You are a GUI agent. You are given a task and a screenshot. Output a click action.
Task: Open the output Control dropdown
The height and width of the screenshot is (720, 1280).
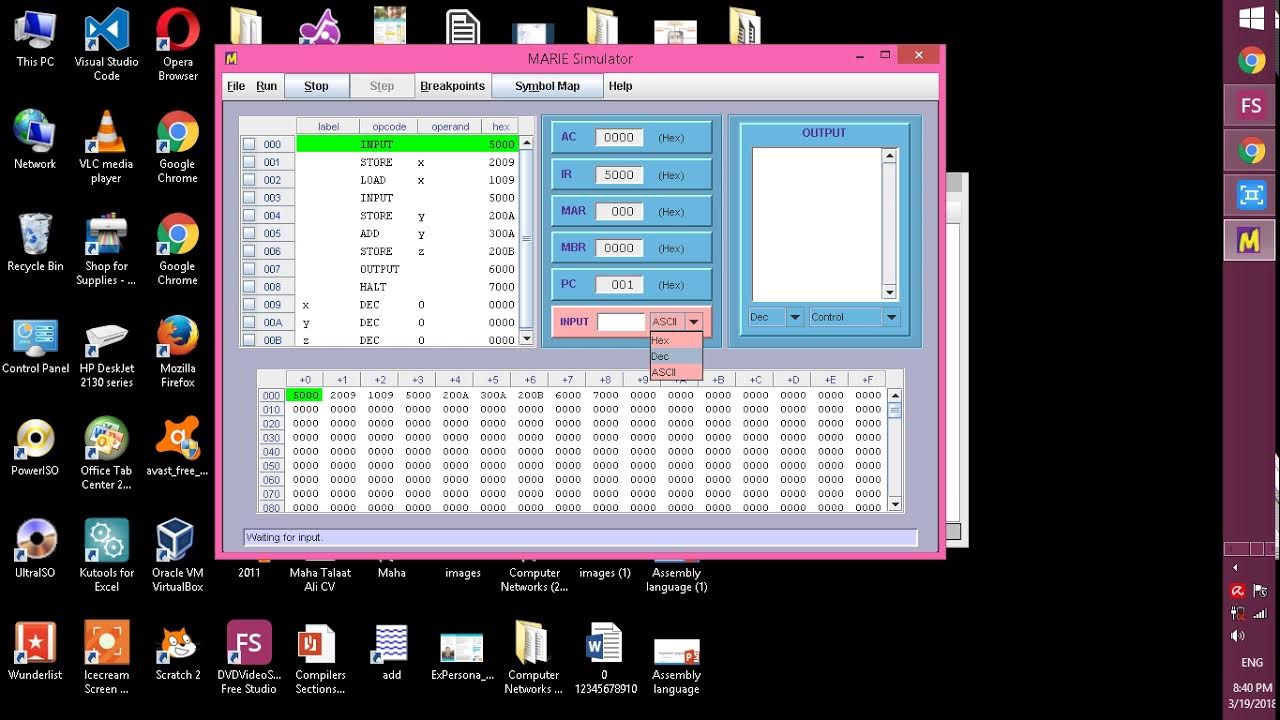click(x=854, y=317)
